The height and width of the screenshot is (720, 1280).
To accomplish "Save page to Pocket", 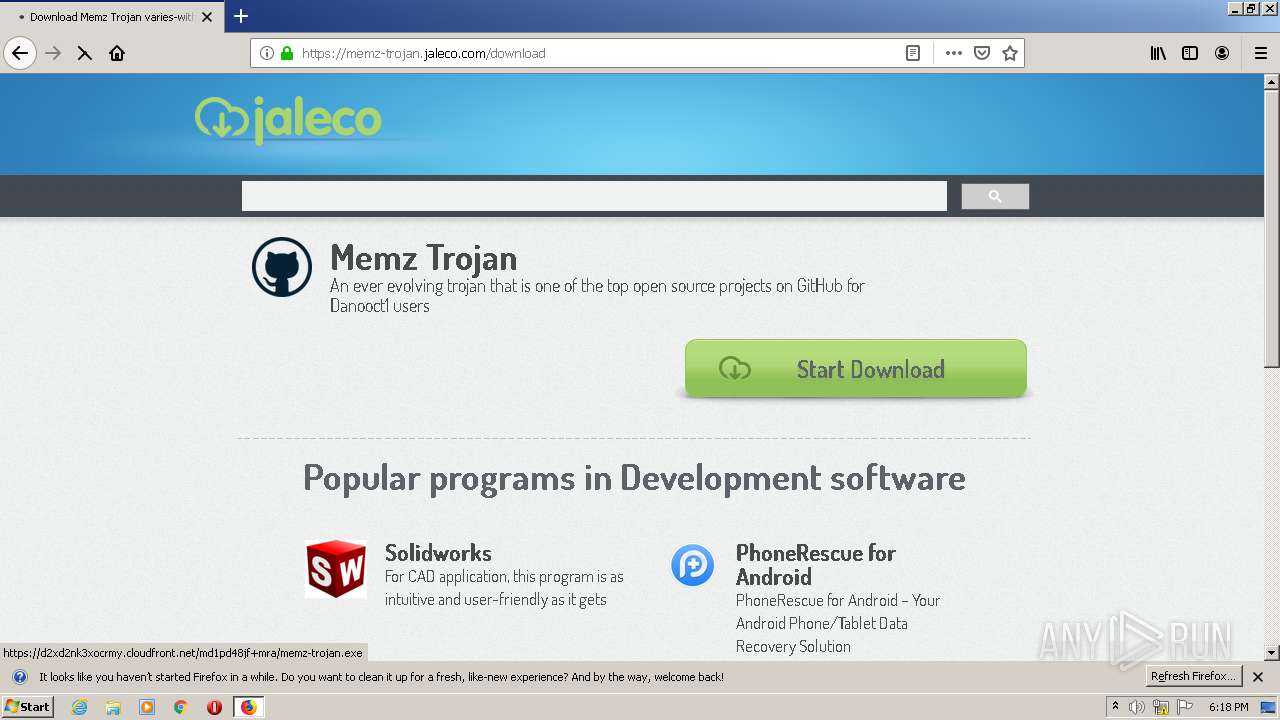I will [982, 53].
